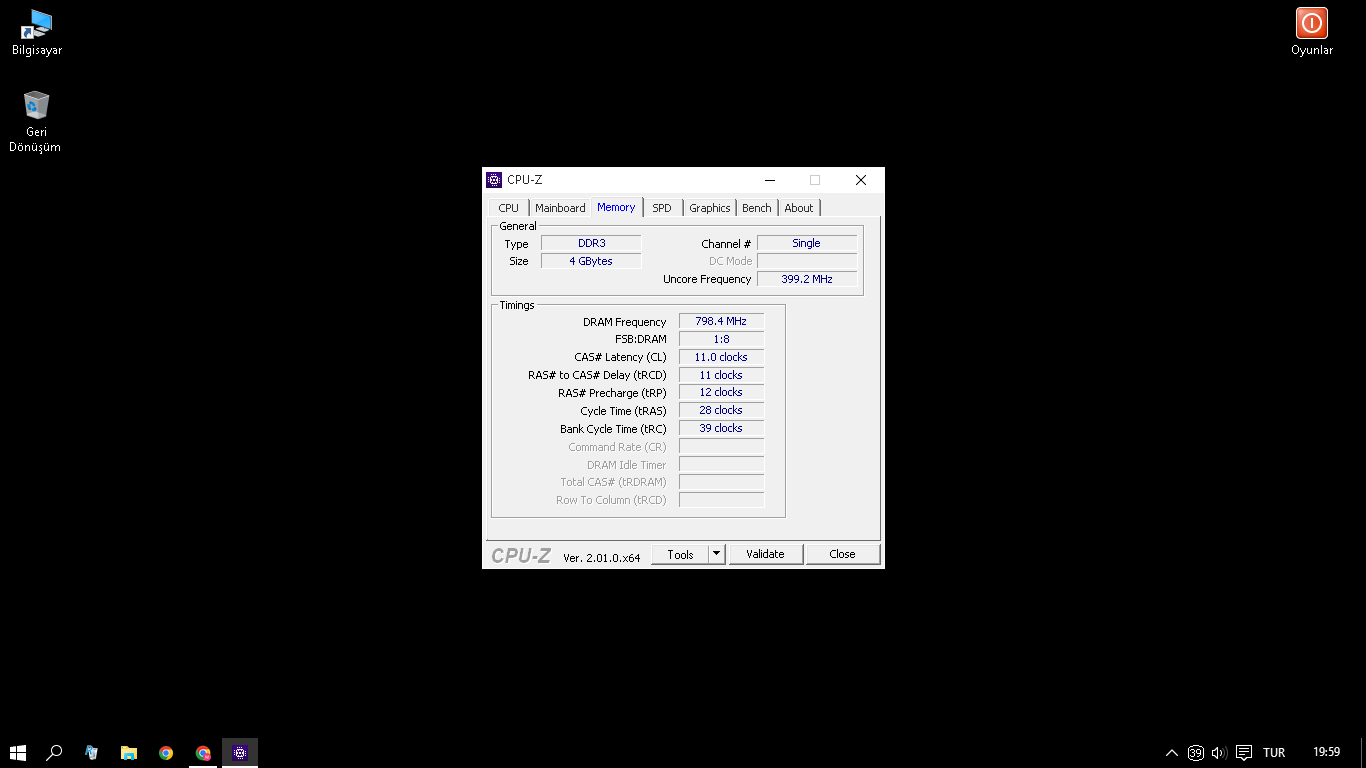Viewport: 1366px width, 768px height.
Task: Open the Tools dropdown arrow
Action: [x=717, y=554]
